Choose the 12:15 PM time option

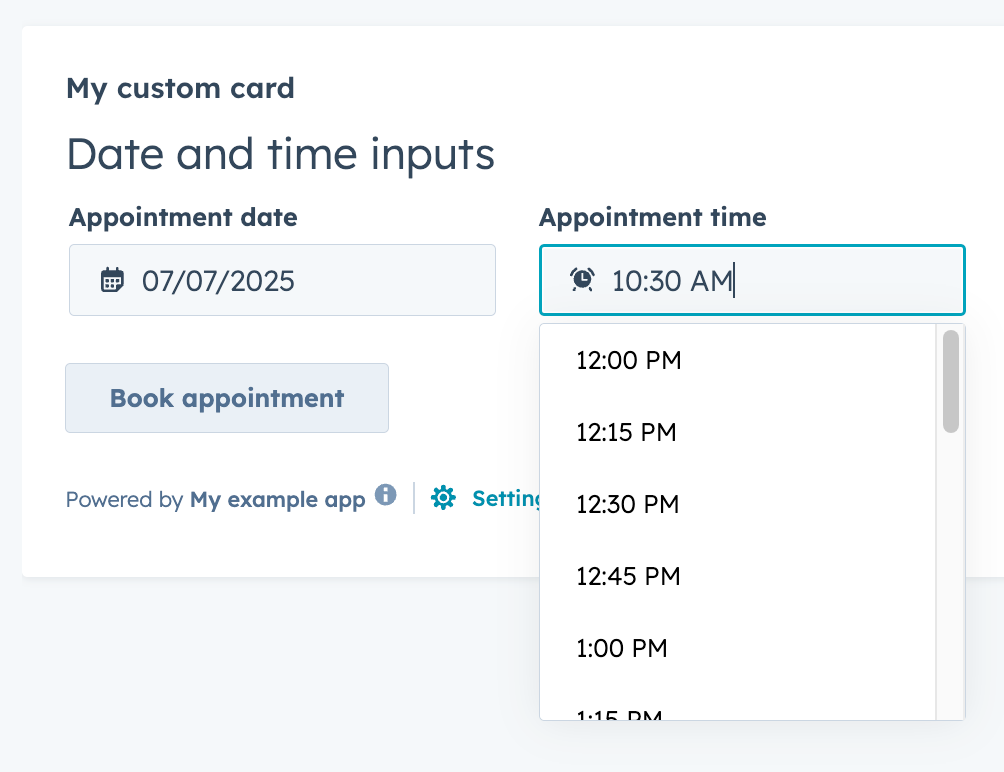(x=626, y=433)
